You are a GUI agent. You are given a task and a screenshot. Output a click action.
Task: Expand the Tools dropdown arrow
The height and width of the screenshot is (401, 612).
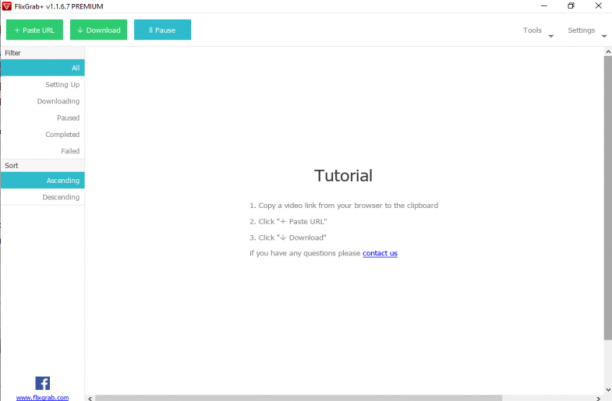pyautogui.click(x=551, y=36)
